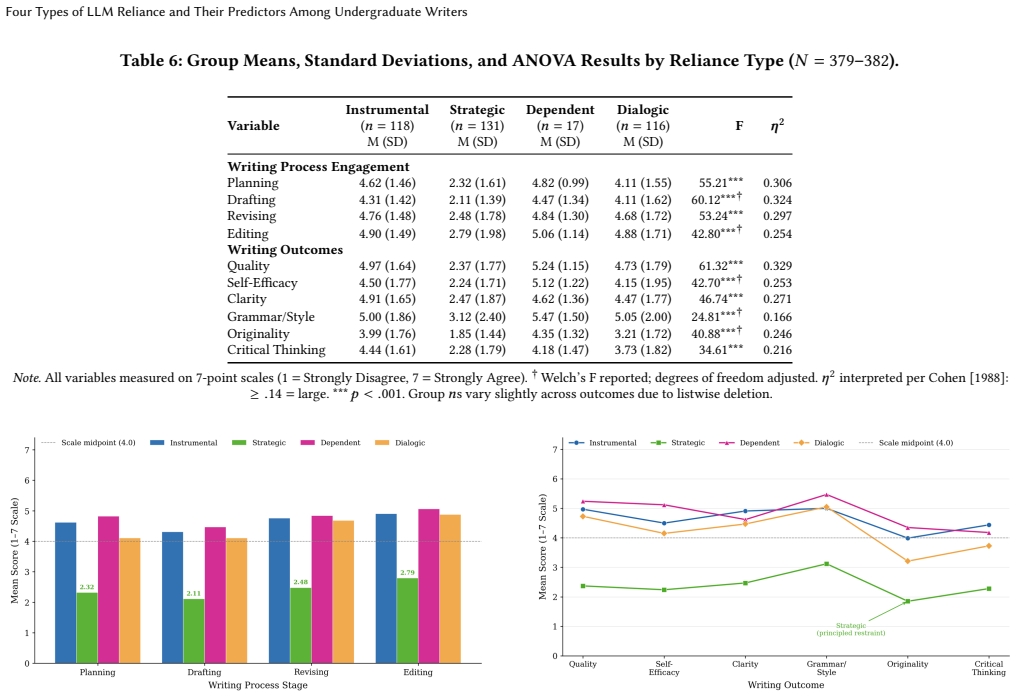
Task: Click the Drafting axis label in bar chart
Action: [204, 672]
